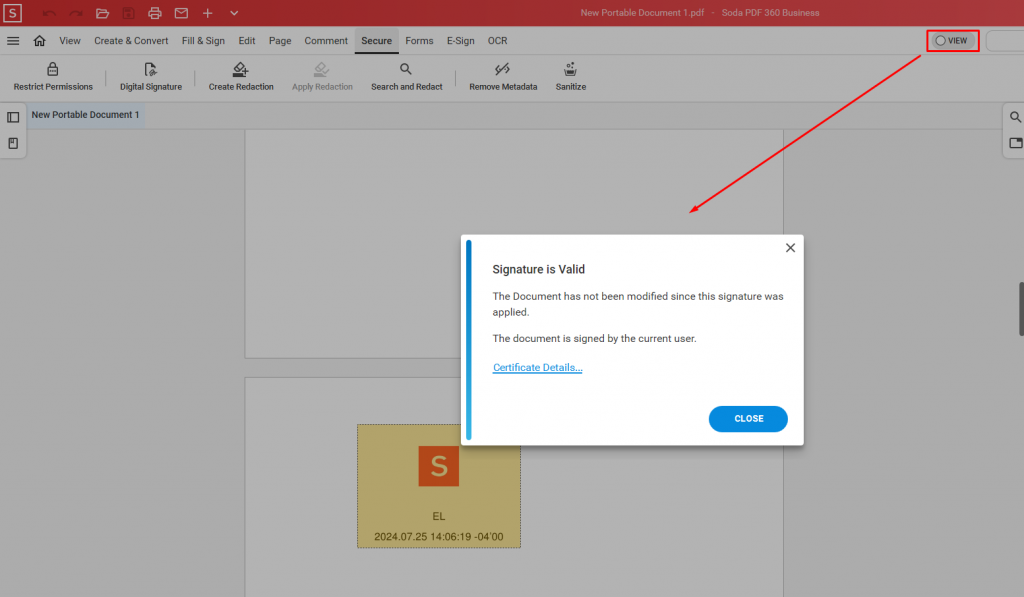This screenshot has width=1024, height=597.
Task: Click signature timestamp 2024.07.25 14:06:19
Action: pyautogui.click(x=439, y=537)
